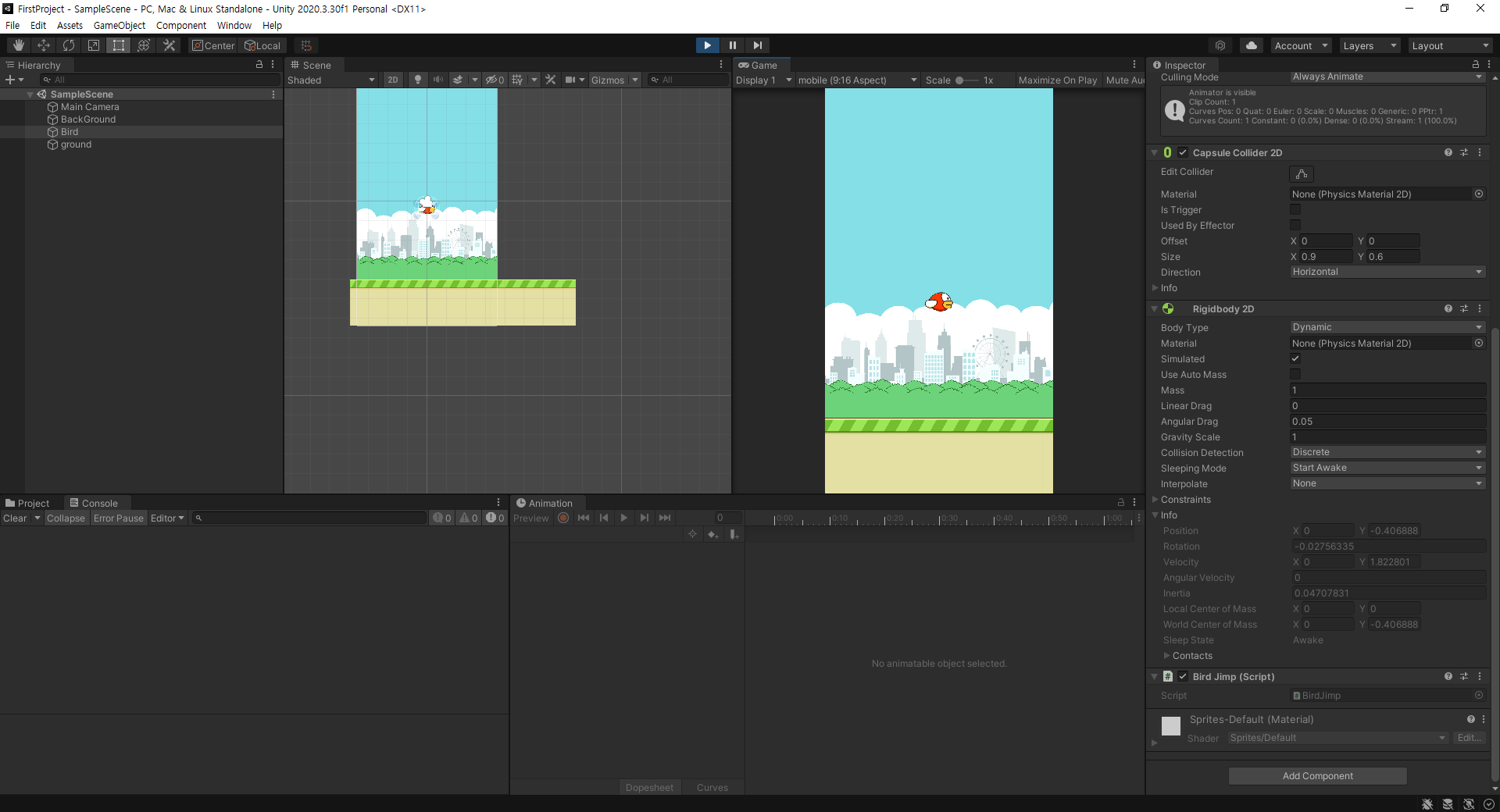Screen dimensions: 1500x812
Task: Open the Collab cloud icon
Action: point(1252,45)
